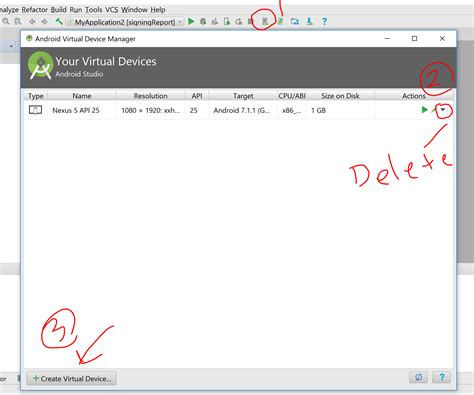Click the green Run button in main toolbar
The width and height of the screenshot is (474, 395).
(x=191, y=22)
